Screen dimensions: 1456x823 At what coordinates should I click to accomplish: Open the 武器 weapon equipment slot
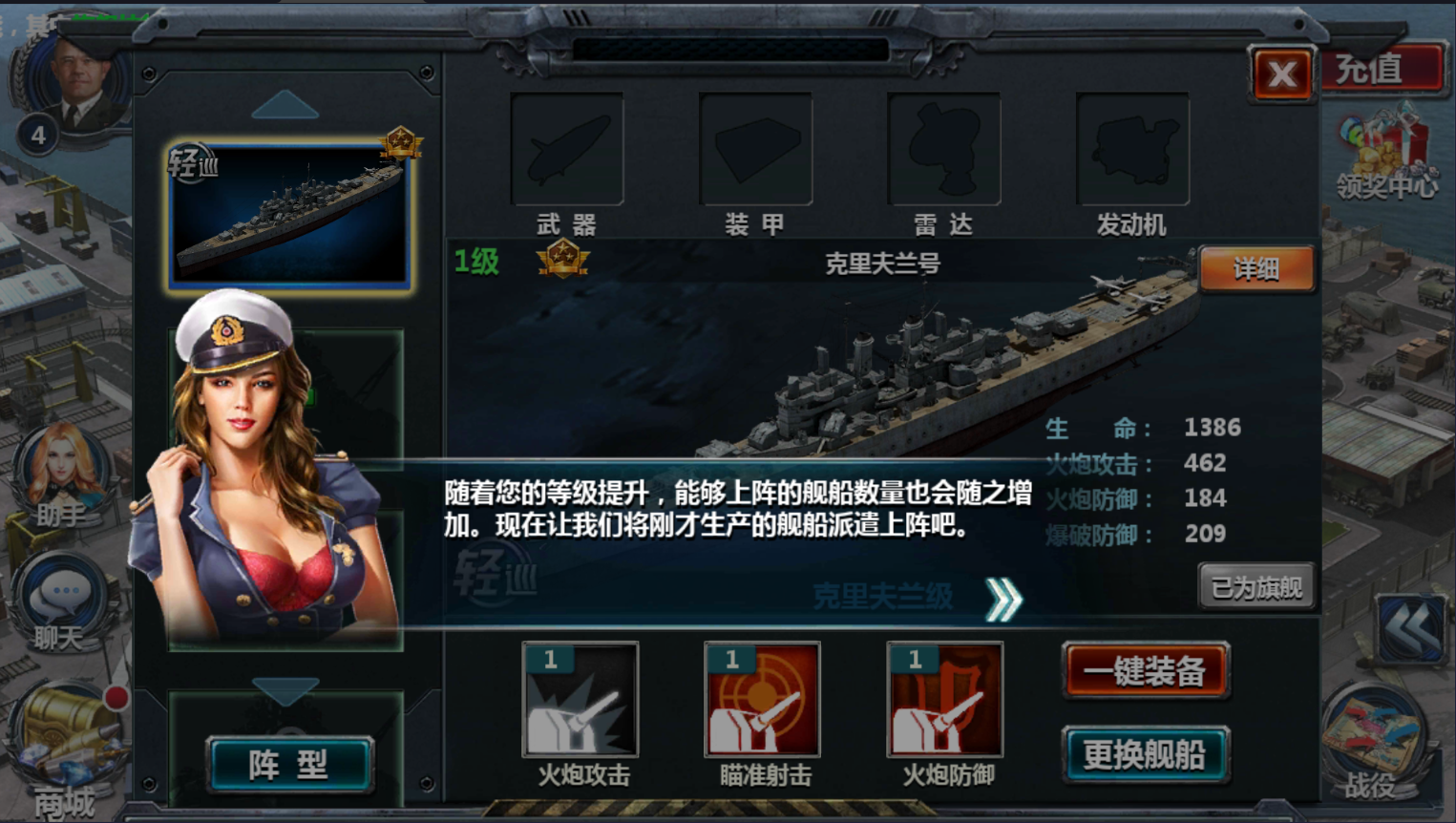point(567,149)
